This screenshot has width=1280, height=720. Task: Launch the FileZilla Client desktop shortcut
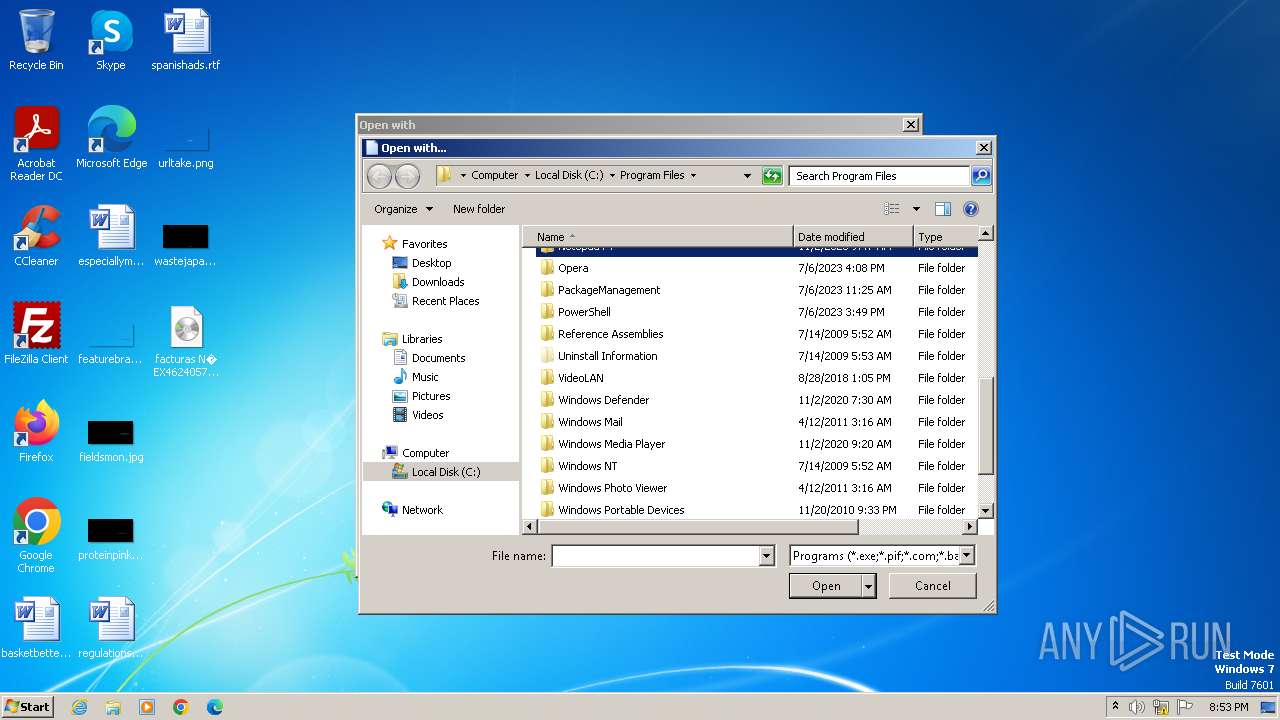pyautogui.click(x=36, y=334)
